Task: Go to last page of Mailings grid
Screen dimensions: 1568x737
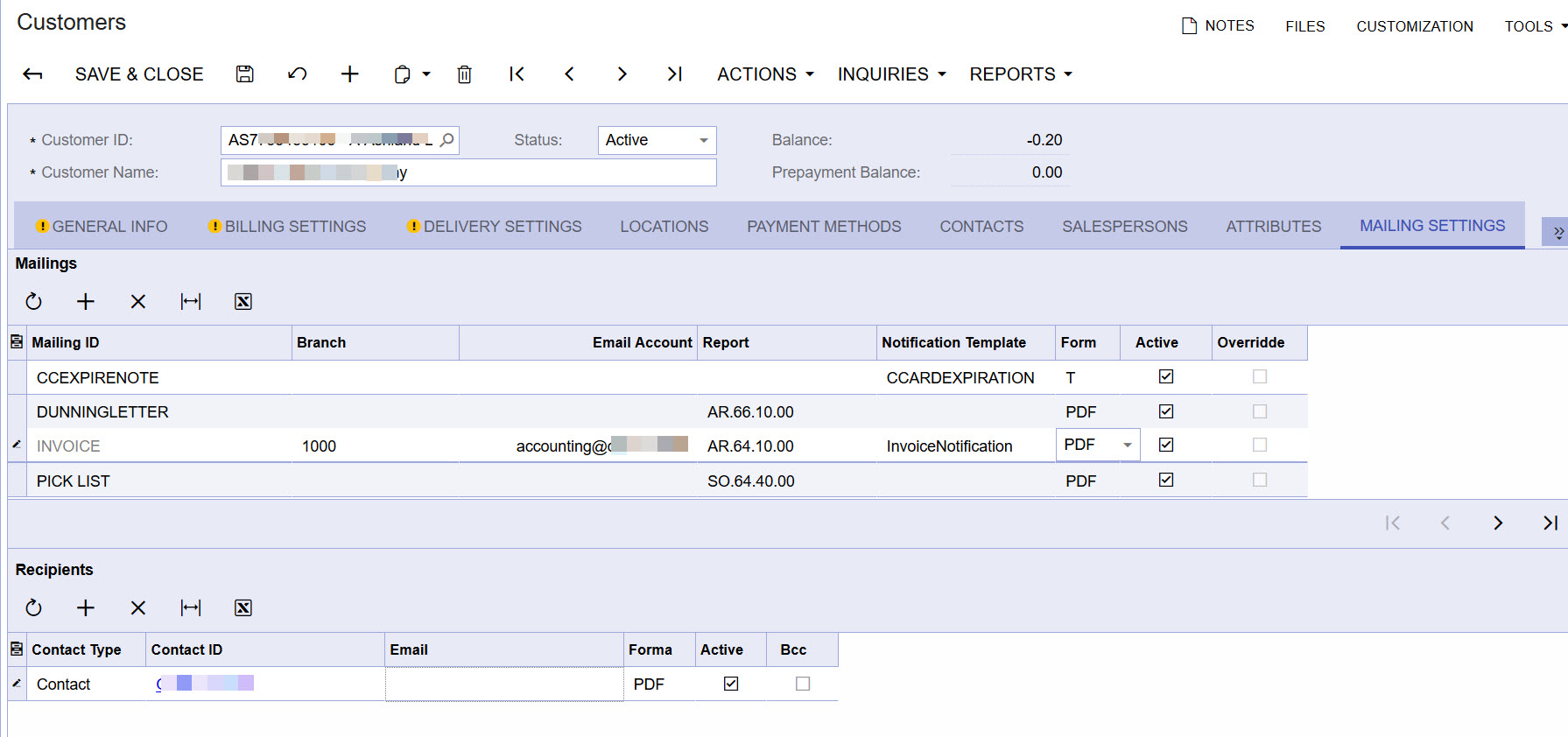Action: [x=1550, y=523]
